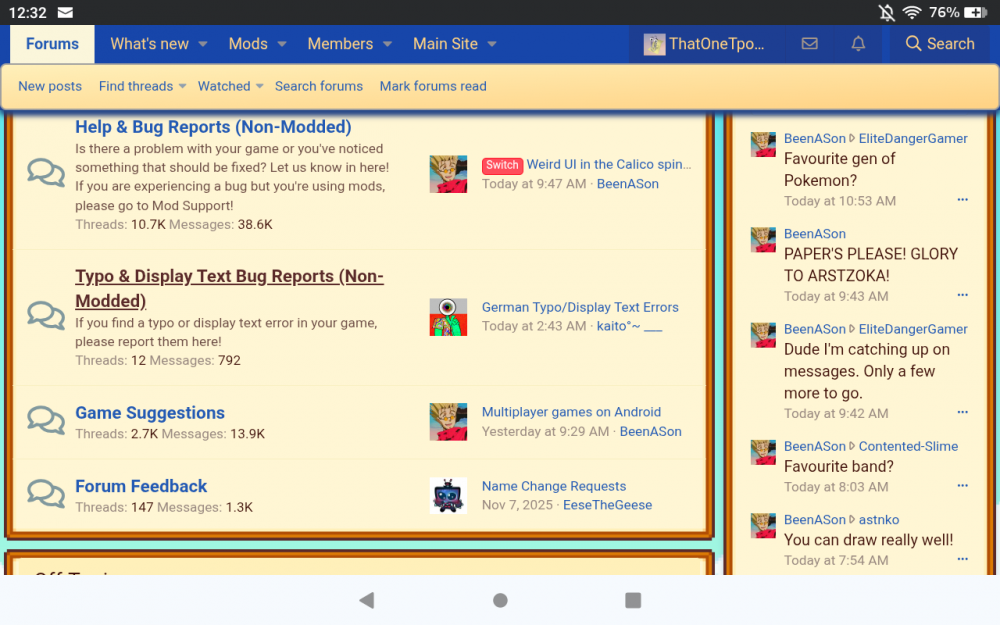Click the Help & Bug Reports speech-bubble icon
Screen dimensions: 1000x625
click(45, 172)
